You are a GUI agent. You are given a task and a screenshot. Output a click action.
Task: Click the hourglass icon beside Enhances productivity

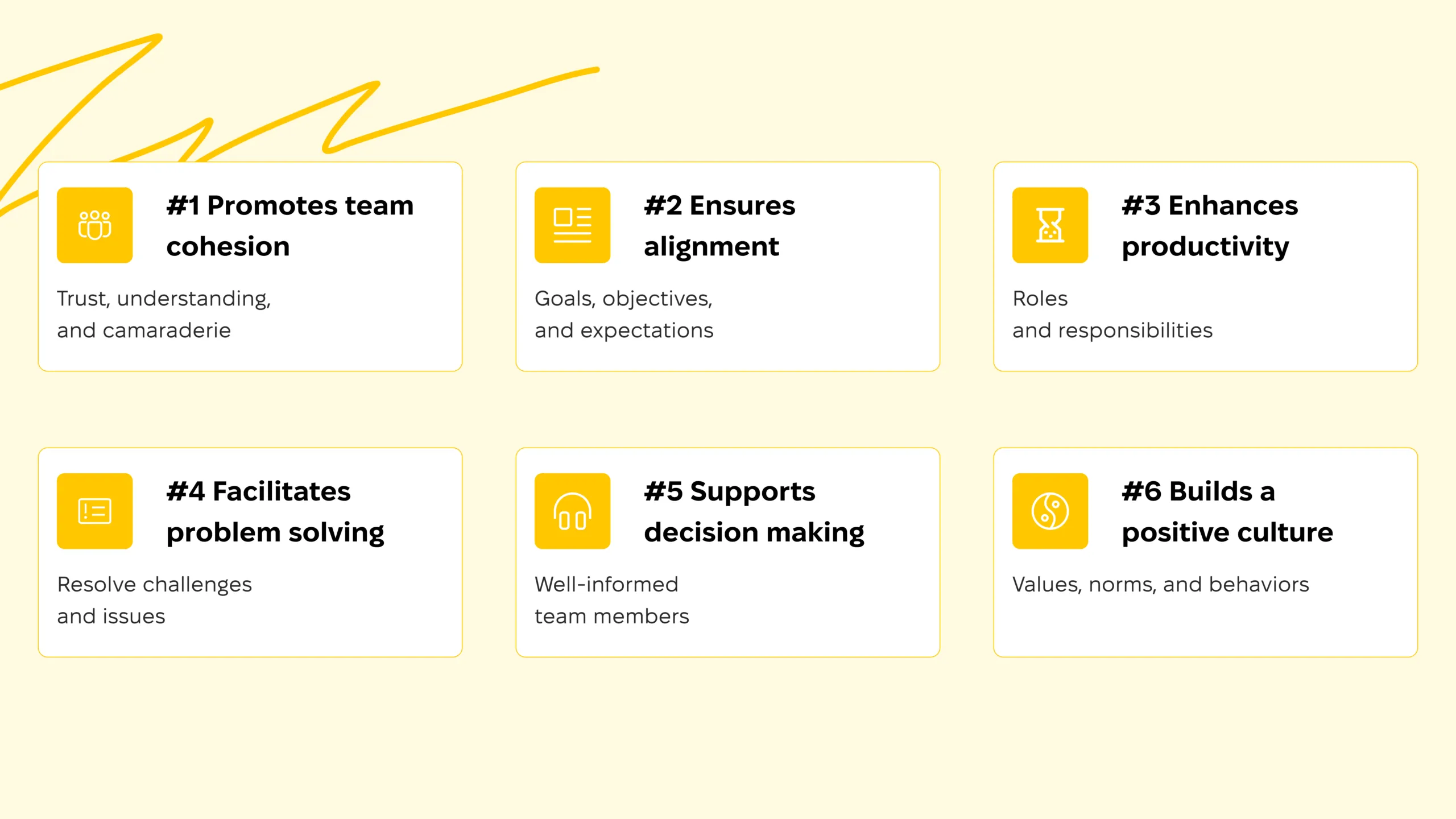(x=1050, y=225)
